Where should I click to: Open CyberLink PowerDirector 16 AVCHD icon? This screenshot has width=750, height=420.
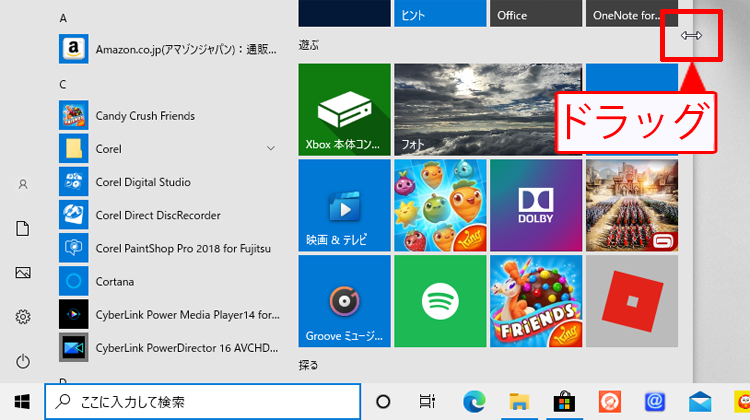(x=73, y=347)
